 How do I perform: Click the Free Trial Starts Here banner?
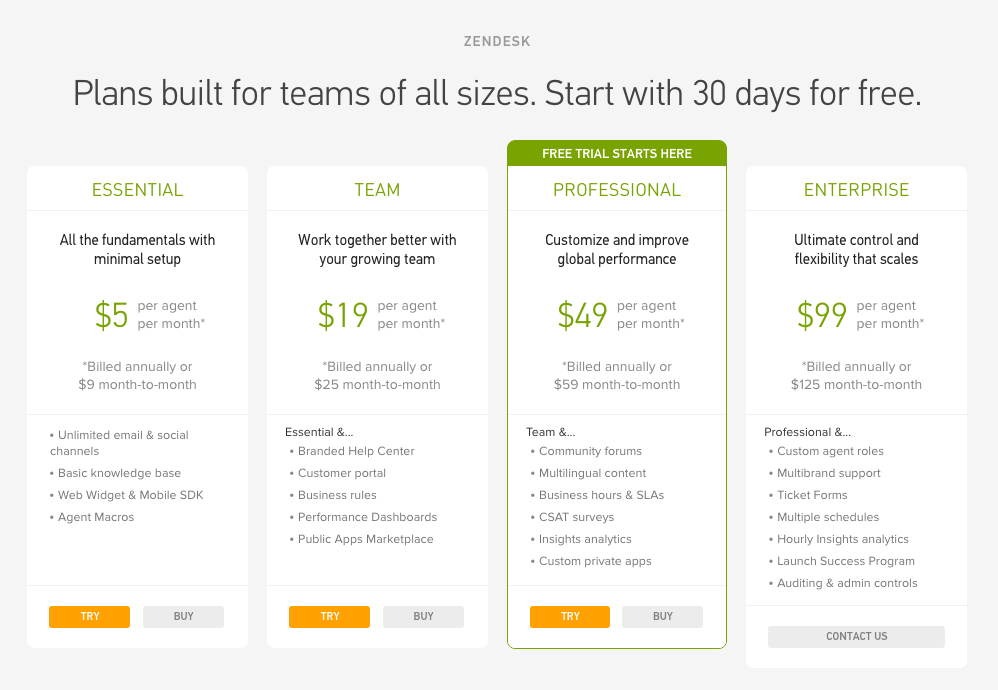point(617,154)
